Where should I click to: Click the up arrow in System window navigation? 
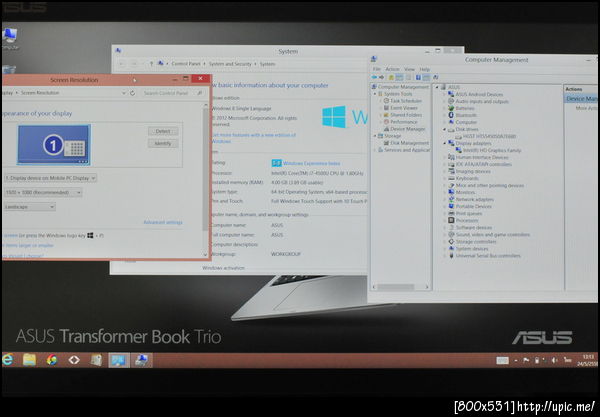[x=151, y=64]
